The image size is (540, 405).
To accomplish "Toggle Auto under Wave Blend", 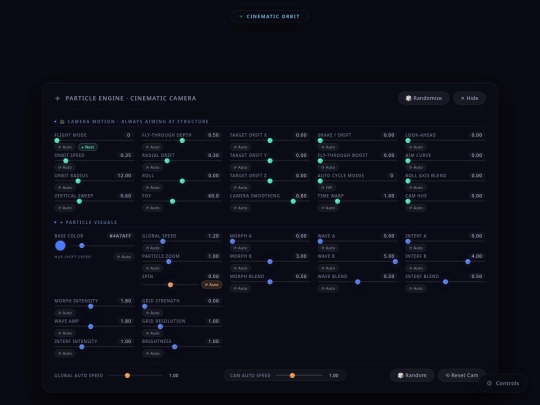I will click(328, 289).
